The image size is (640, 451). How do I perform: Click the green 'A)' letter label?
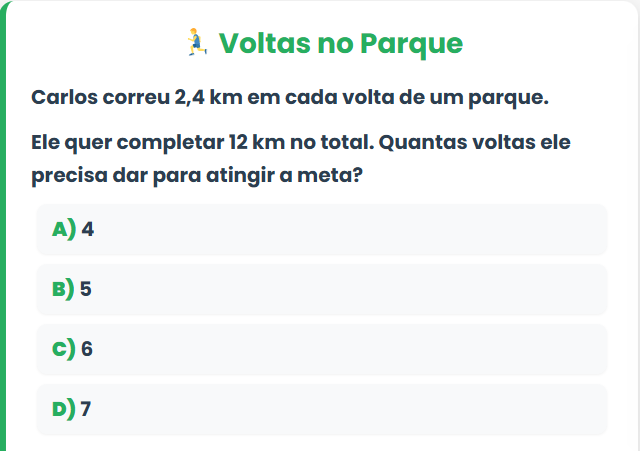tap(63, 229)
